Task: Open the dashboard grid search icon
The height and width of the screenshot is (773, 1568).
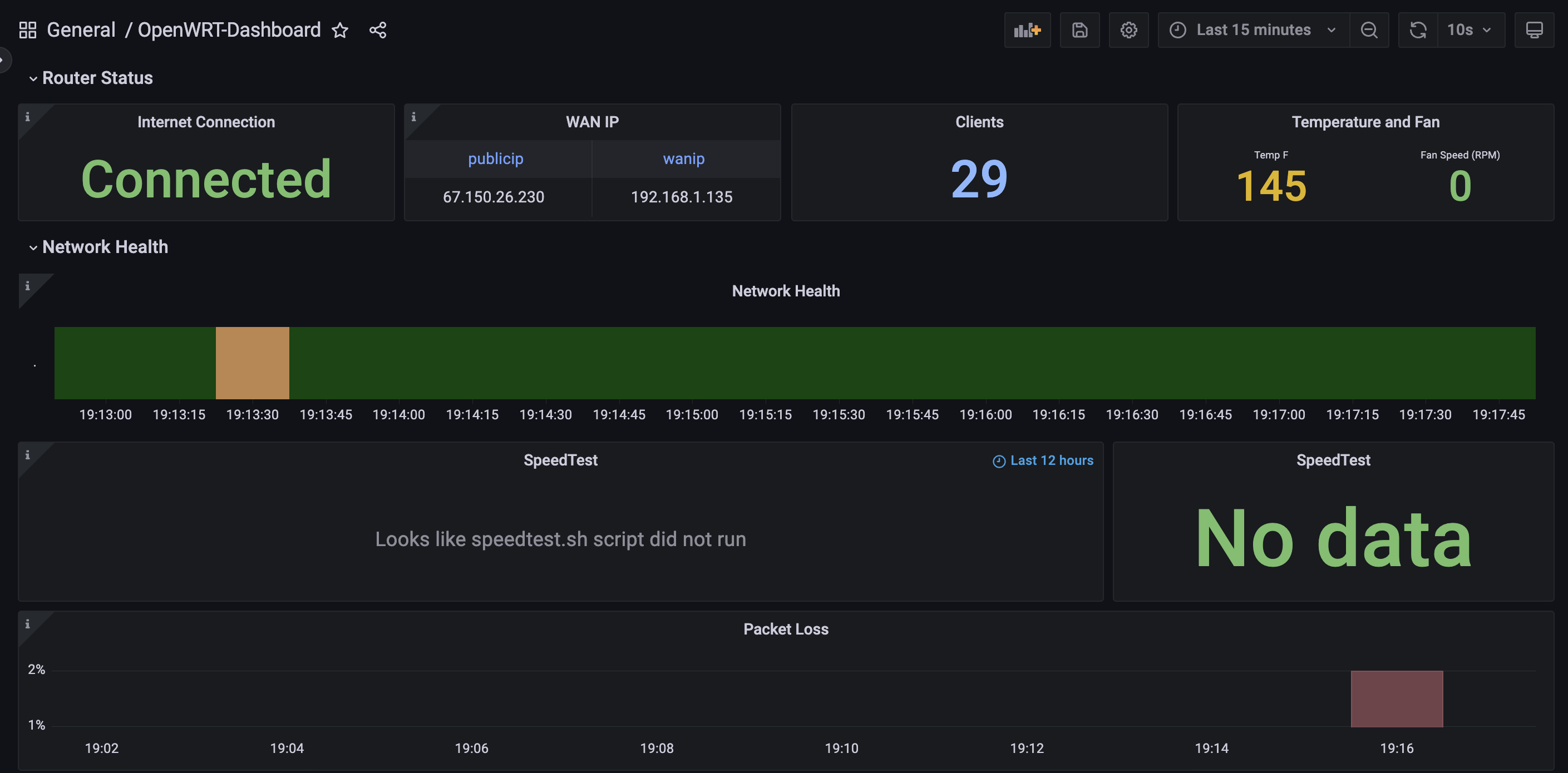Action: coord(27,30)
